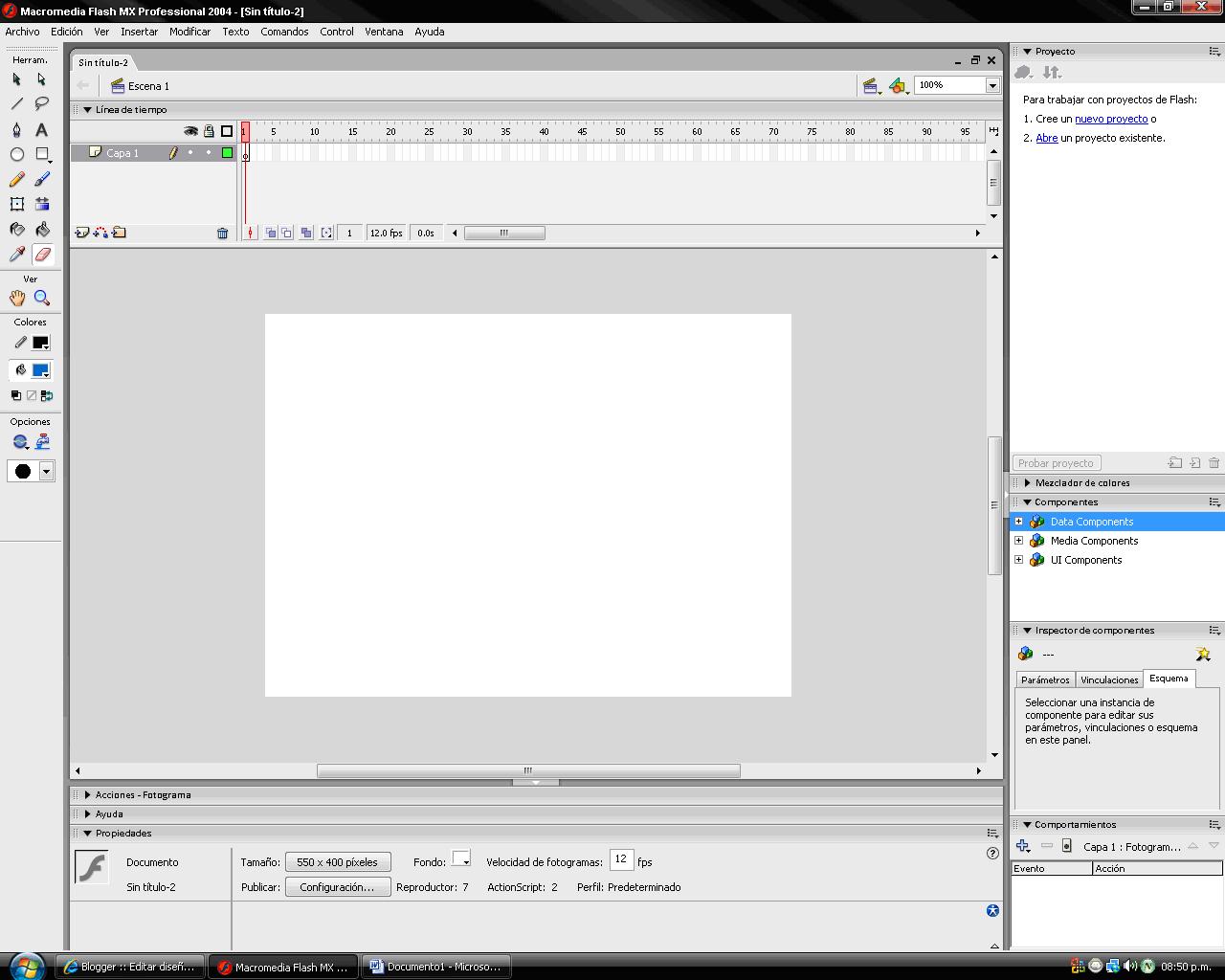
Task: Delete the selected layer using the trash icon
Action: 223,232
